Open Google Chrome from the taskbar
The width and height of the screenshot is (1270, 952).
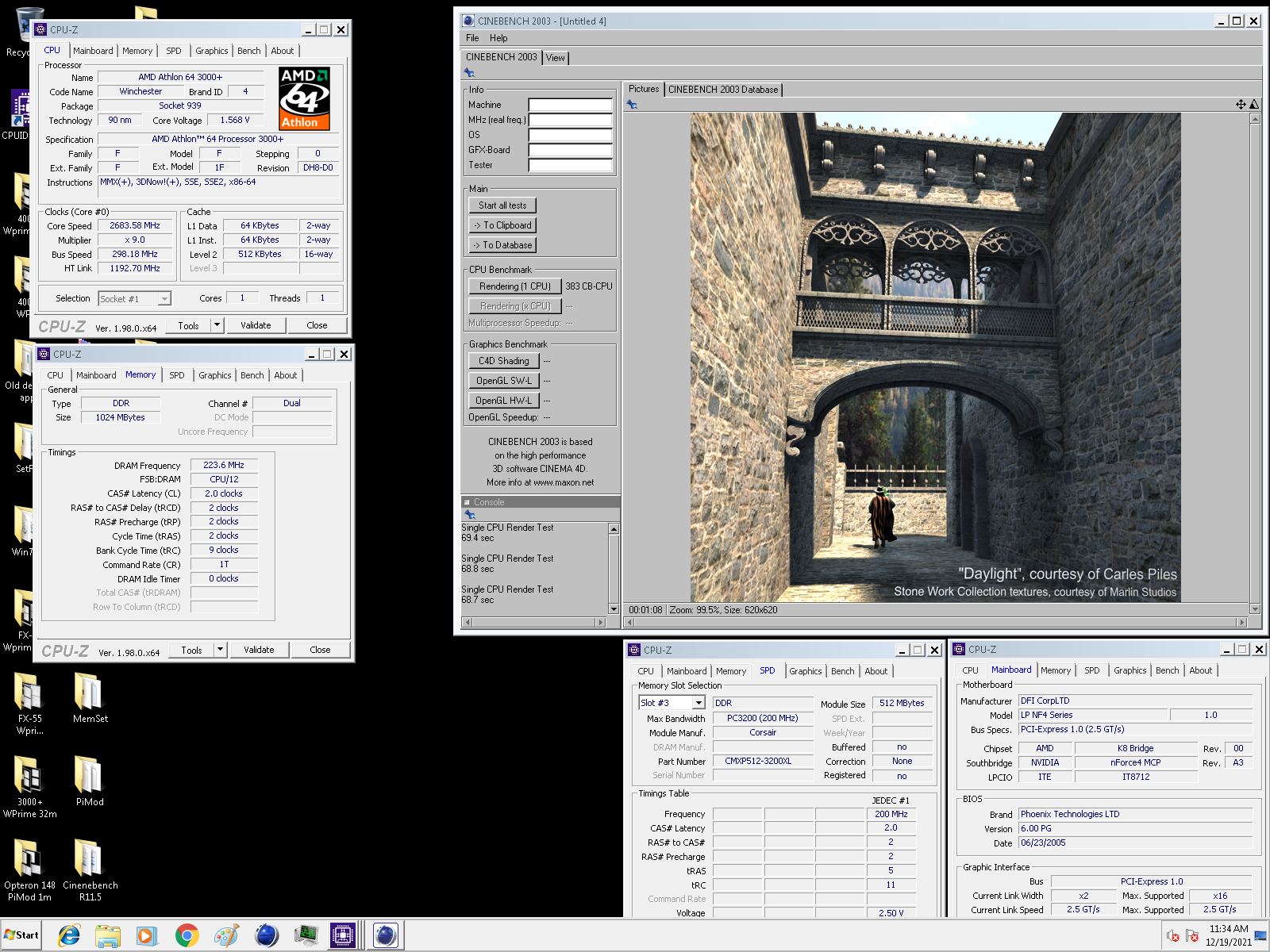tap(187, 935)
